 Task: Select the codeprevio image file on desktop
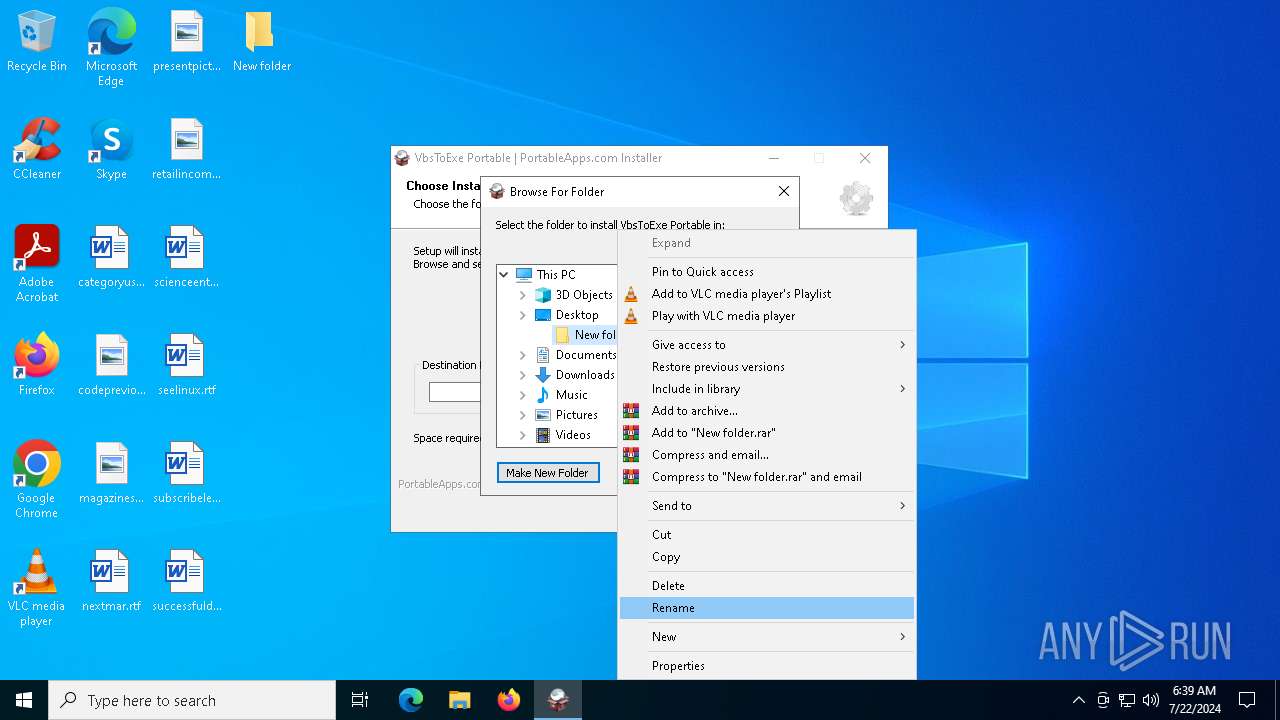111,366
